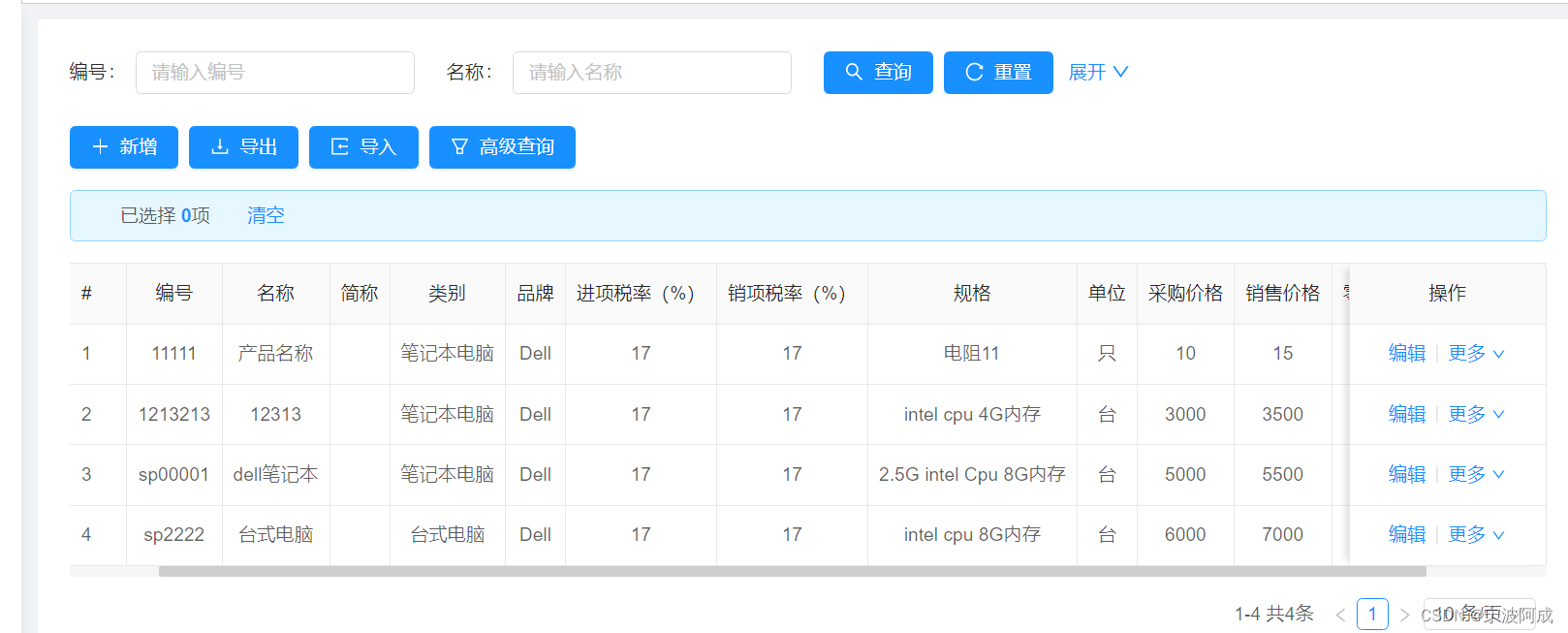
Task: Click 编辑 link for row 1213213
Action: point(1406,414)
